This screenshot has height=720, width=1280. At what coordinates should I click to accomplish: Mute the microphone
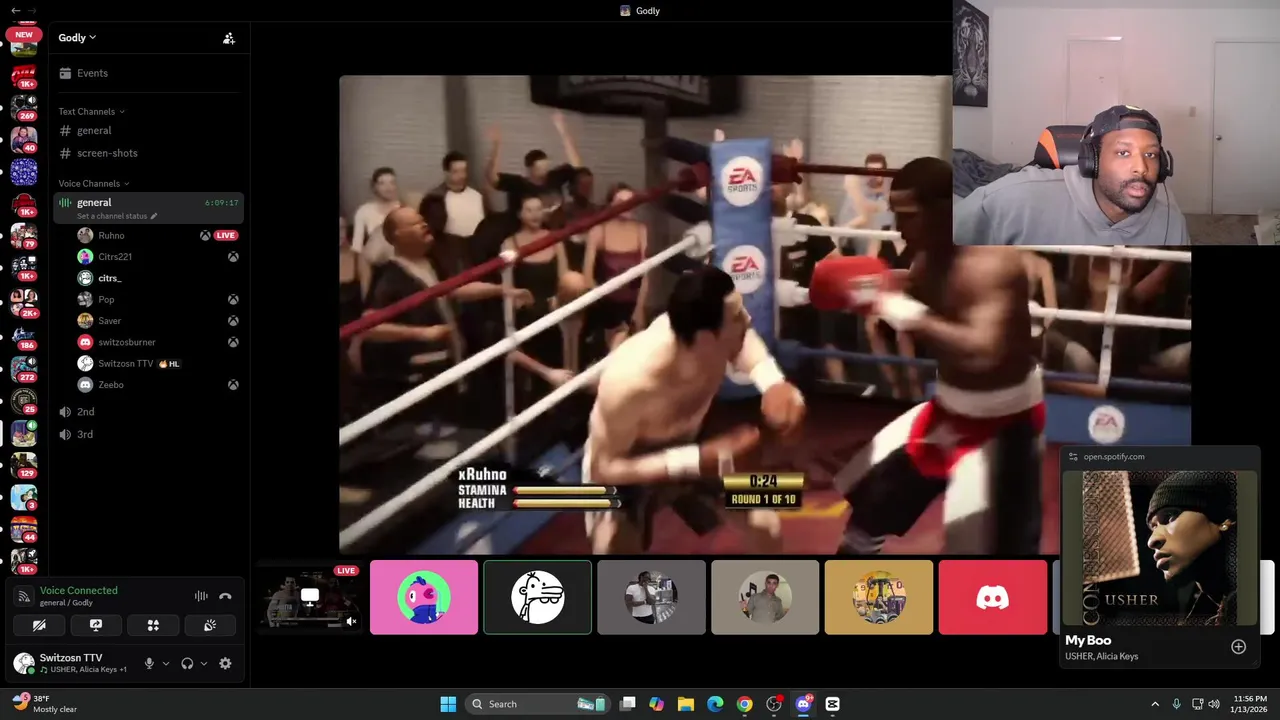pos(149,663)
